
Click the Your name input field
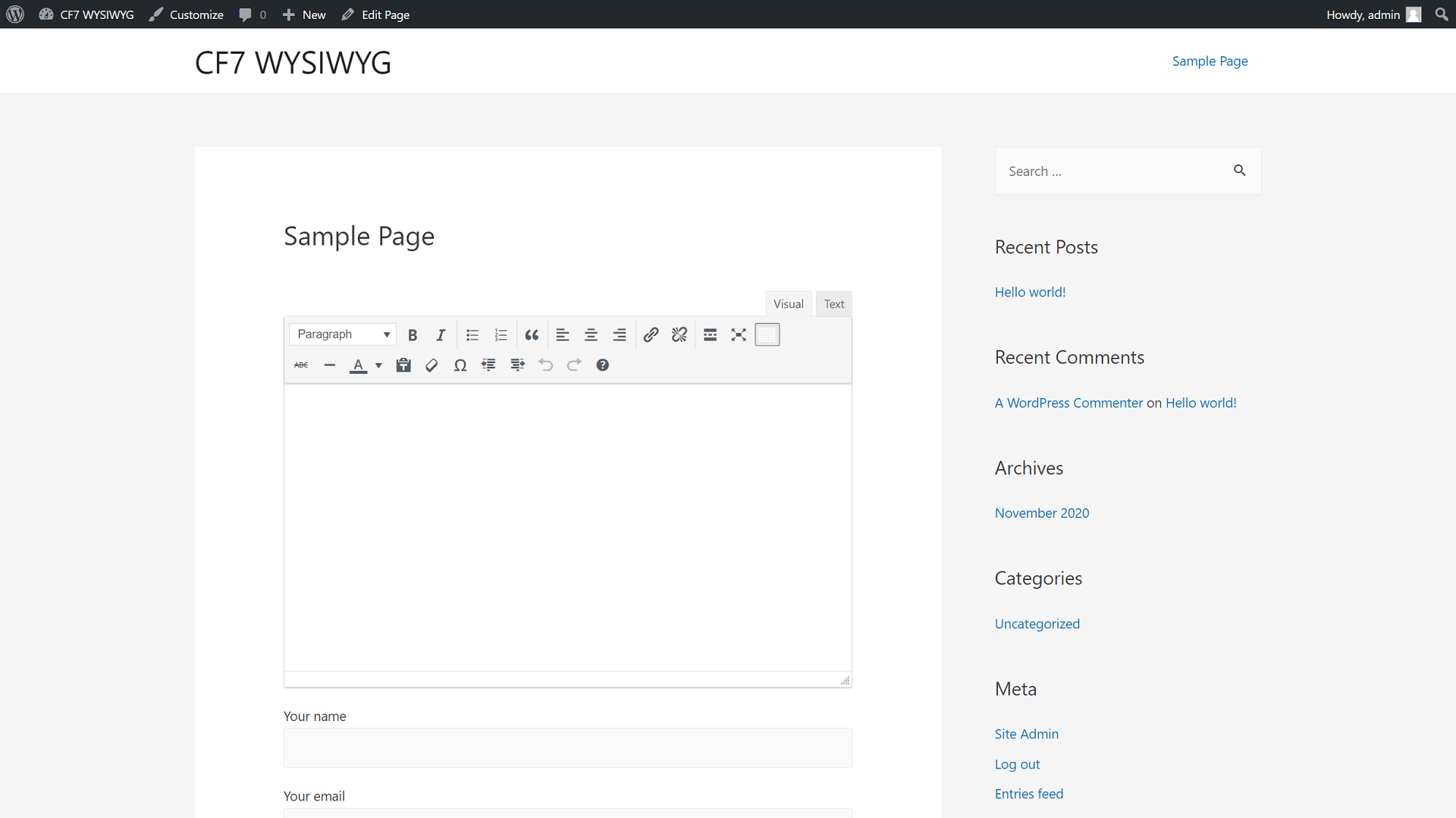click(x=568, y=747)
